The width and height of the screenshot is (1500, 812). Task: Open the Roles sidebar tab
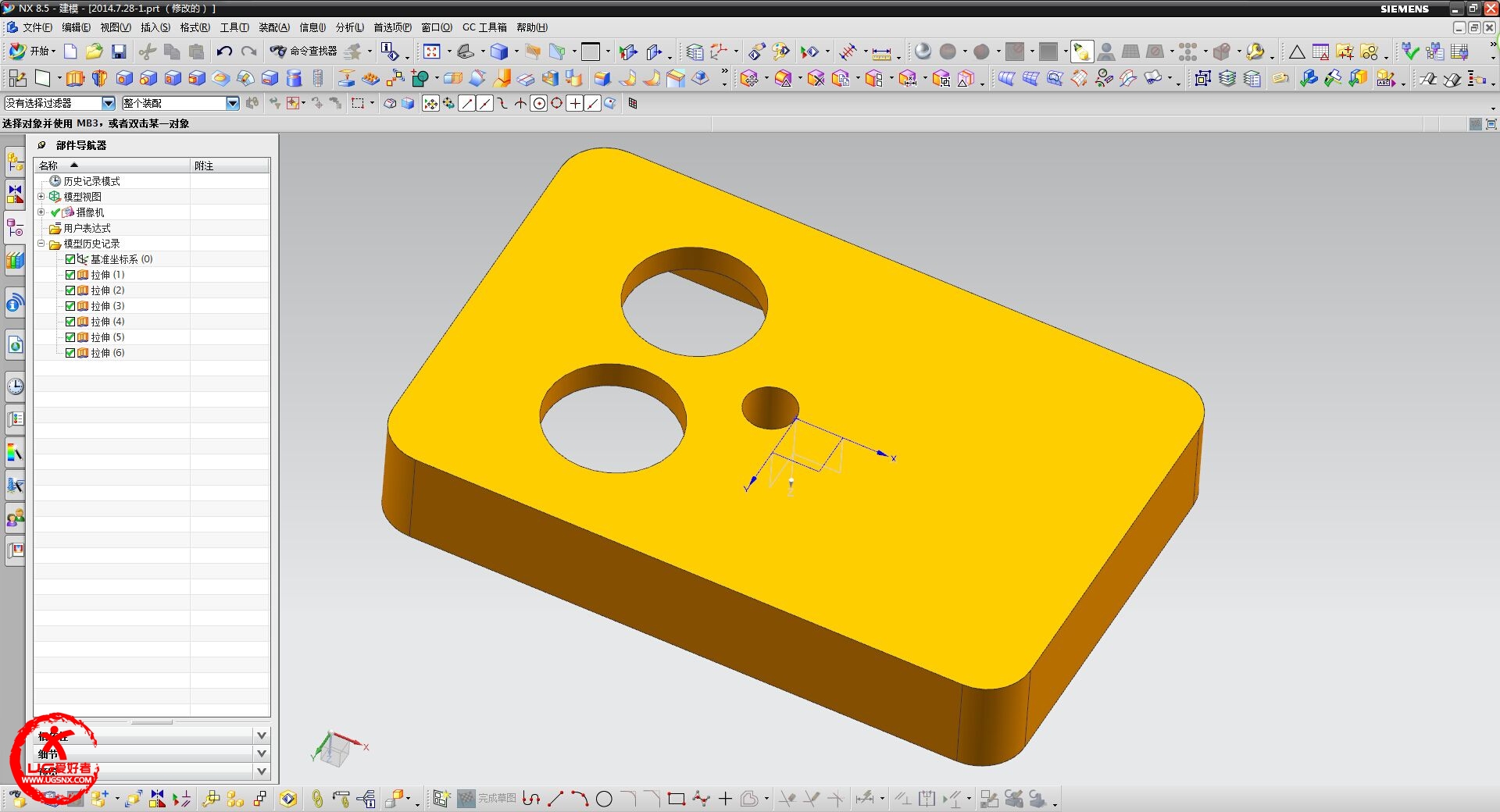15,518
